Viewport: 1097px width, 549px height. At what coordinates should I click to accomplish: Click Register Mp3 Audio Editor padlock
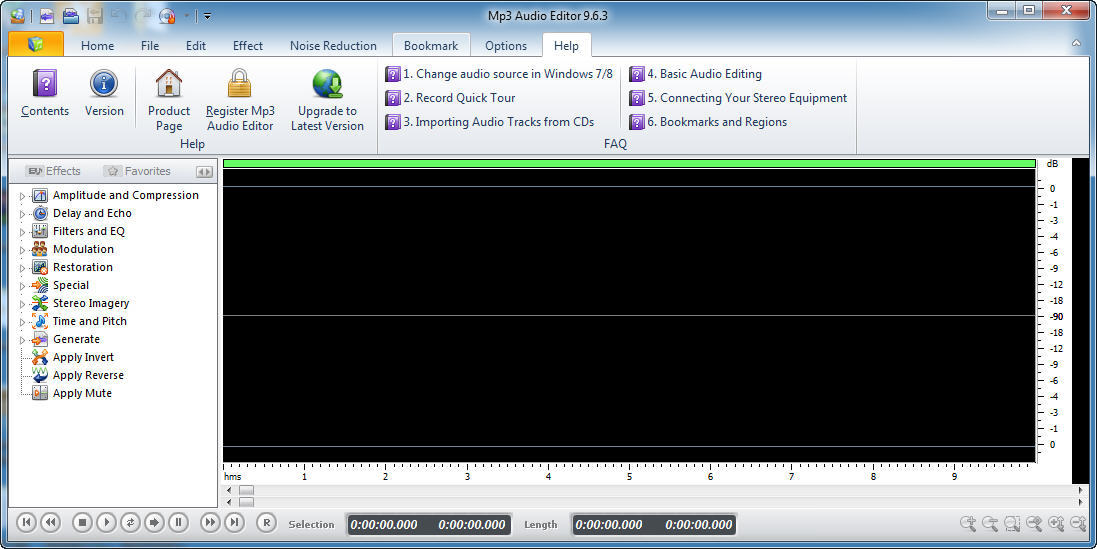(x=239, y=83)
